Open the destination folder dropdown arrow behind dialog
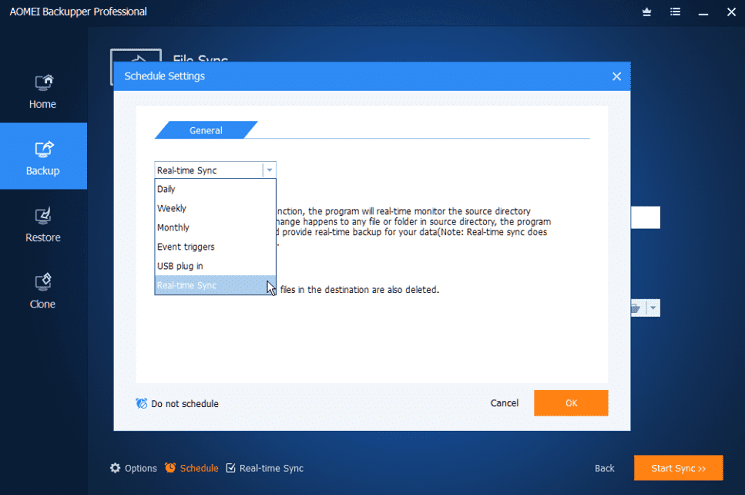Screen dimensions: 745x495 pos(653,308)
